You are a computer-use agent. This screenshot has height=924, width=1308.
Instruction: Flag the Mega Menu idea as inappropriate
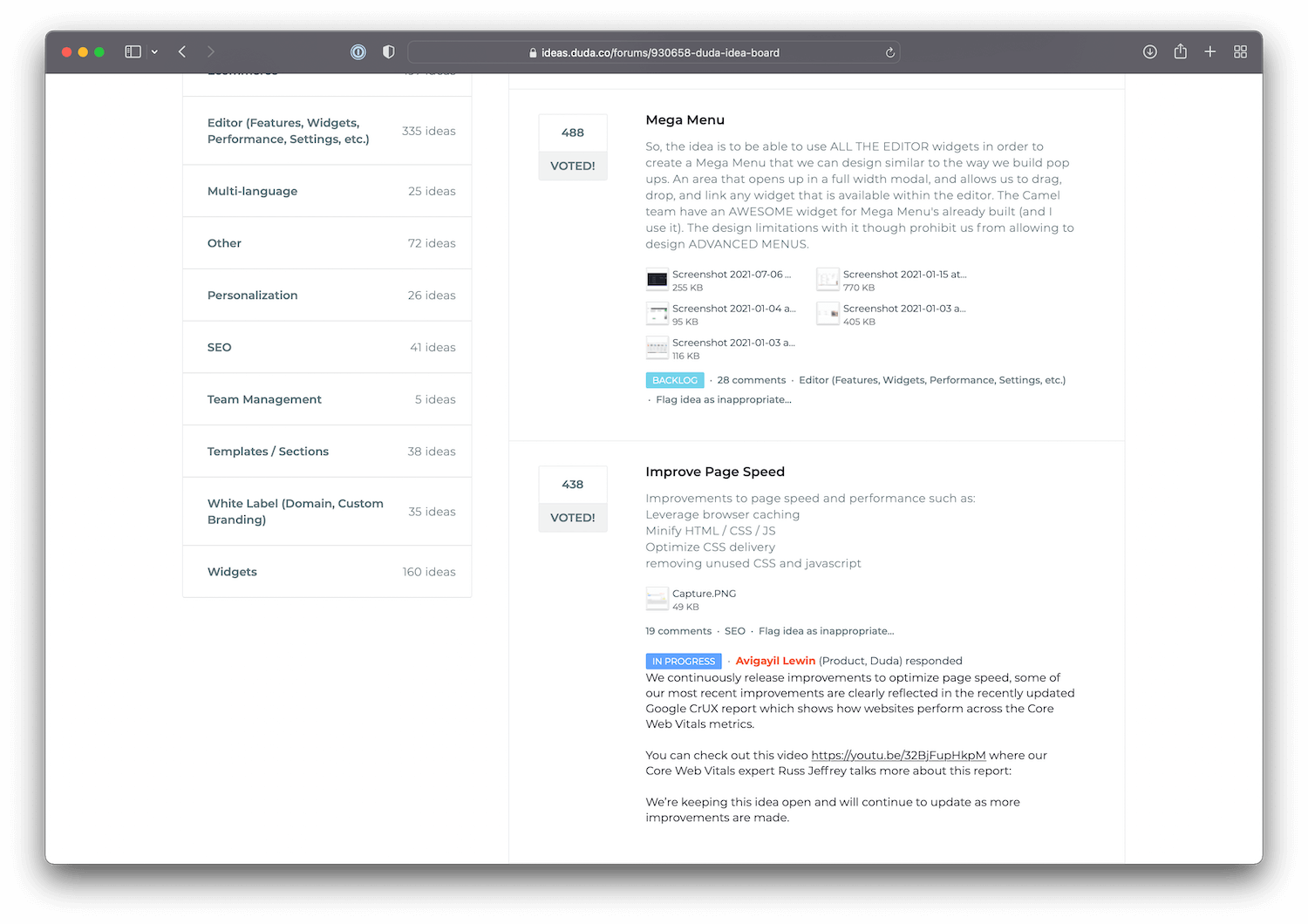(724, 399)
